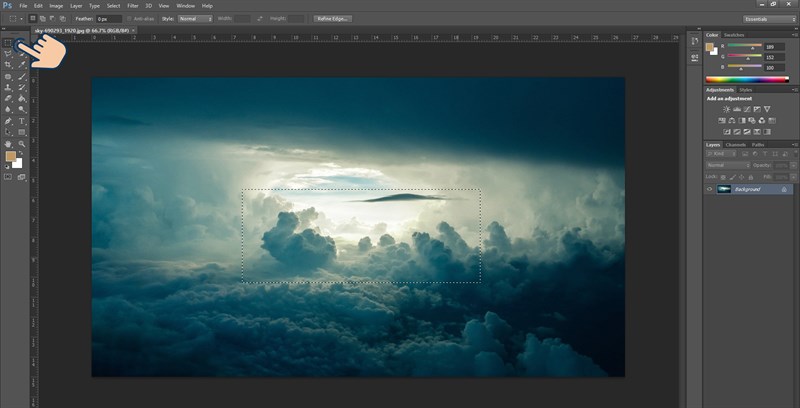Image resolution: width=800 pixels, height=408 pixels.
Task: Open the Filter menu
Action: click(x=132, y=6)
